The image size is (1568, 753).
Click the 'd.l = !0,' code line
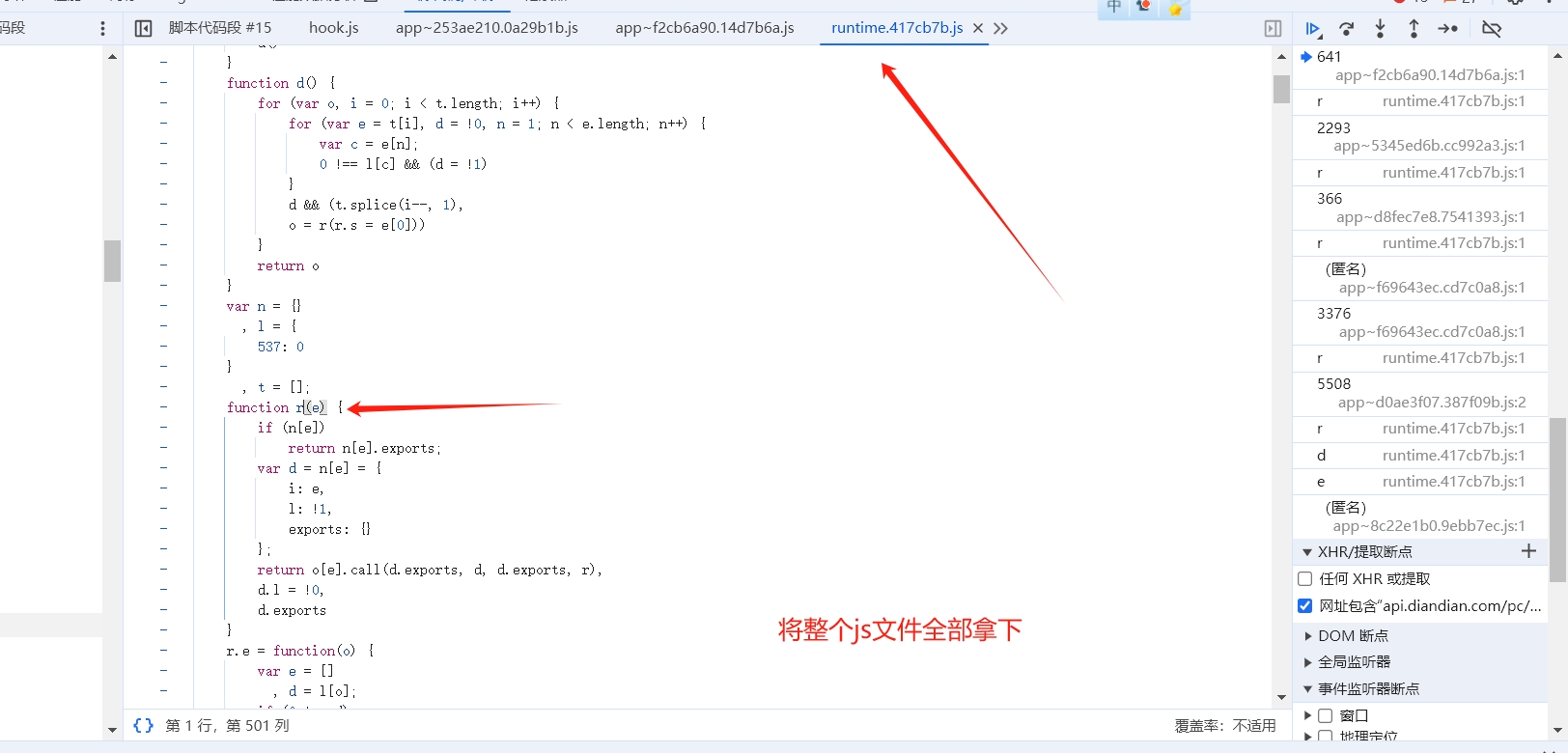tap(291, 590)
